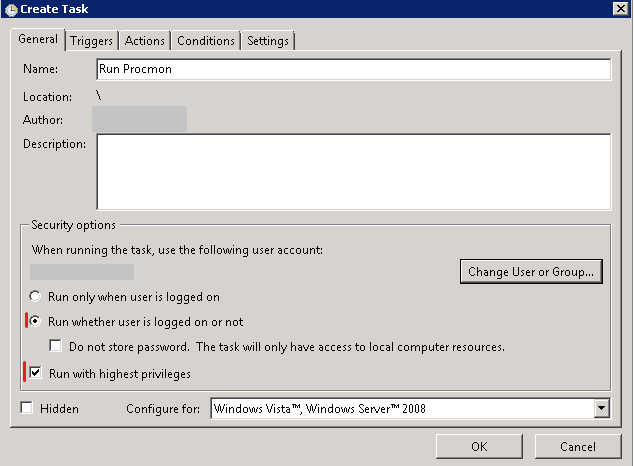
Task: Go to the Settings tab
Action: point(268,41)
